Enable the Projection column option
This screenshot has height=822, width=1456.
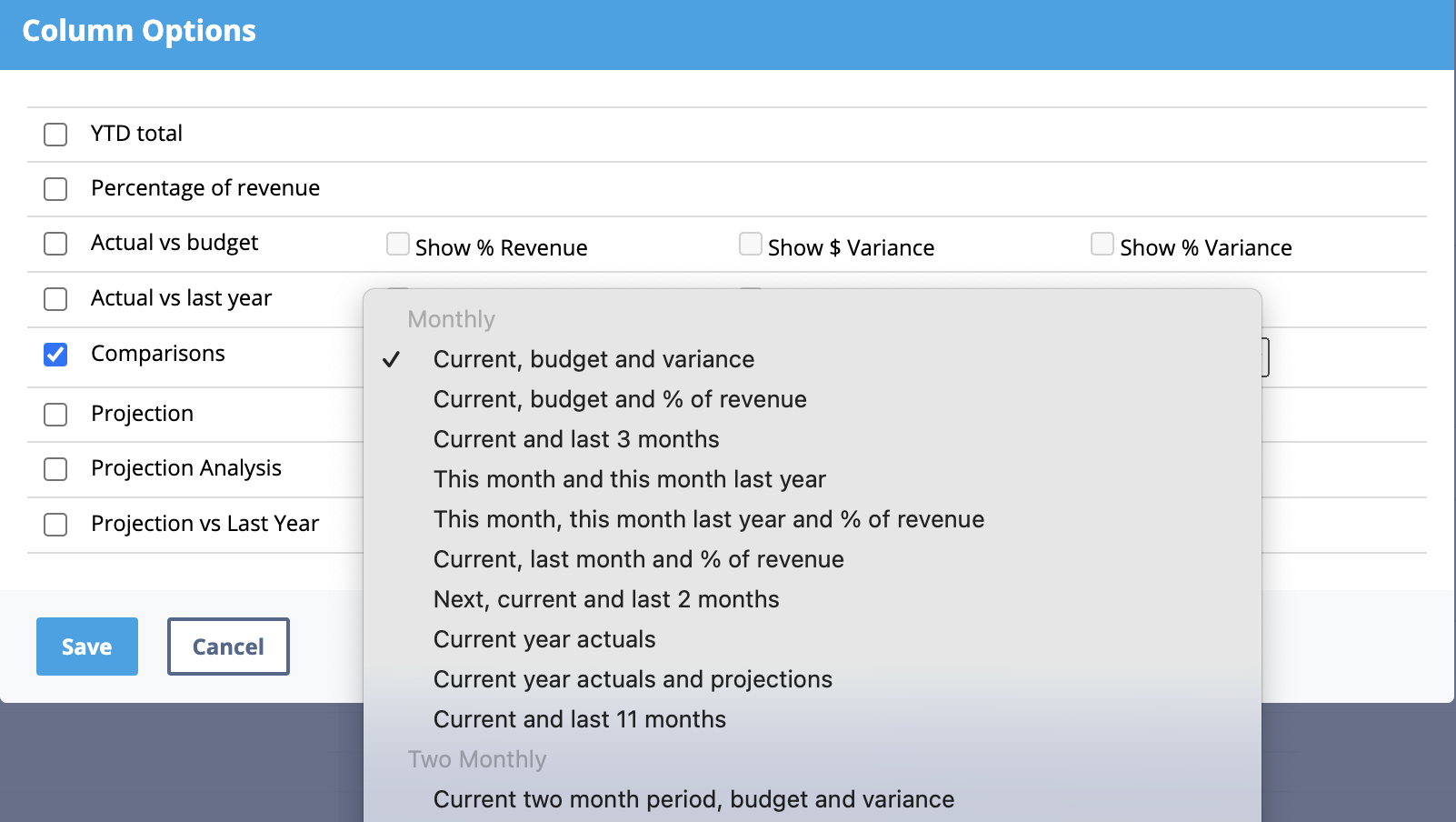point(55,415)
